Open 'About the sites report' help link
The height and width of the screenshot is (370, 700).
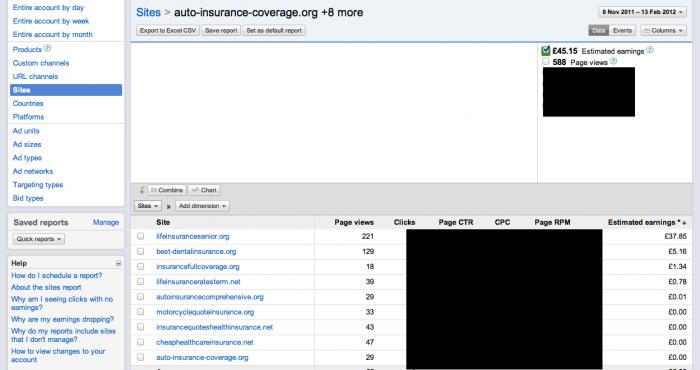[46, 287]
